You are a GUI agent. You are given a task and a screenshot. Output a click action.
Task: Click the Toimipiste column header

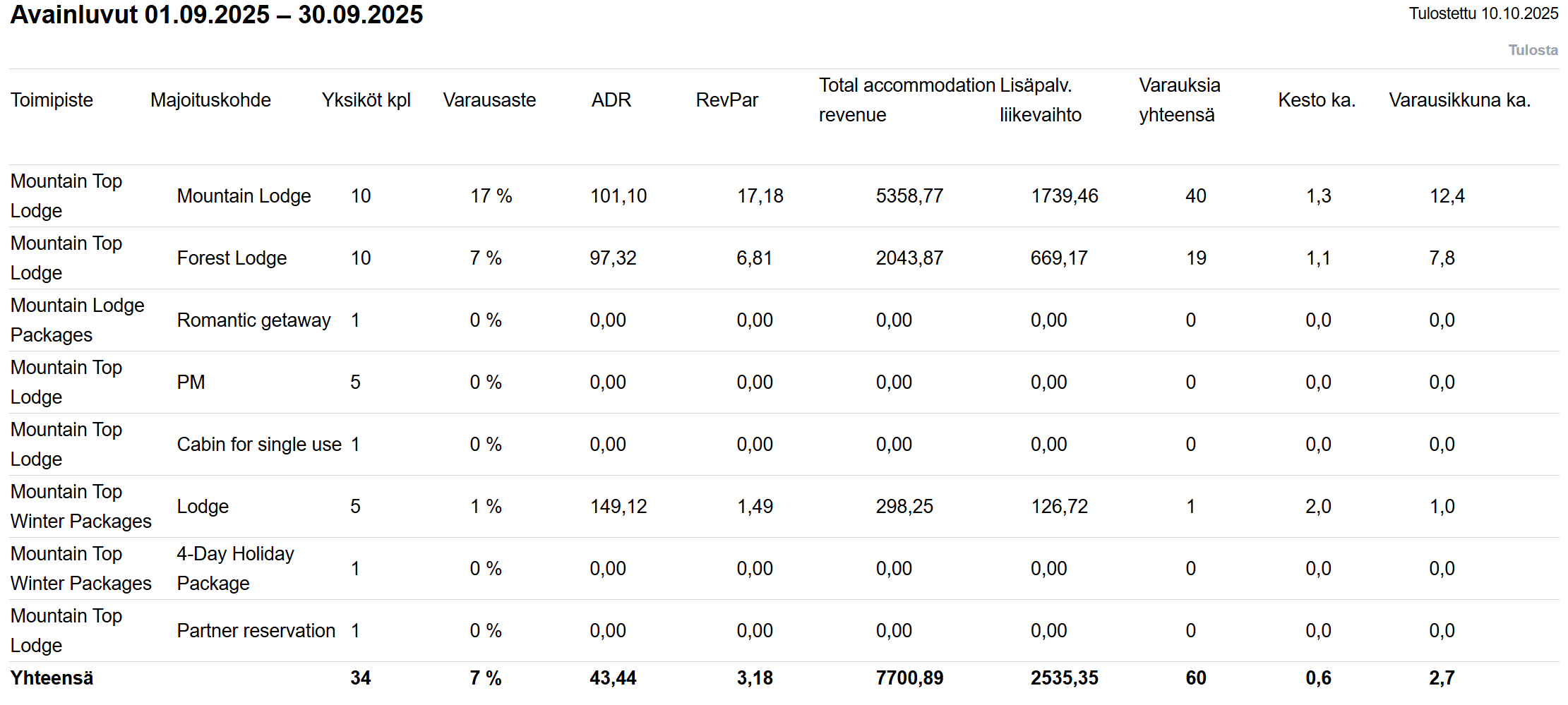[x=52, y=100]
